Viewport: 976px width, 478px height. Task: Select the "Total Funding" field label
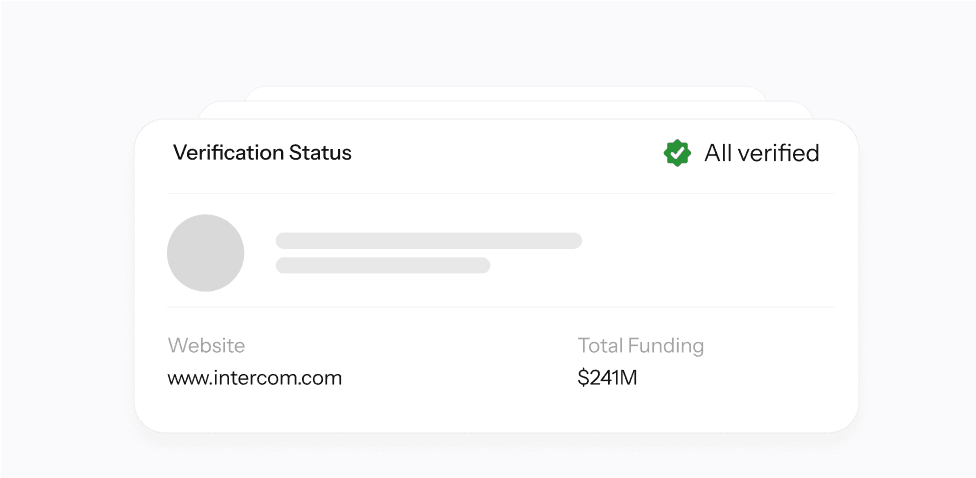640,345
